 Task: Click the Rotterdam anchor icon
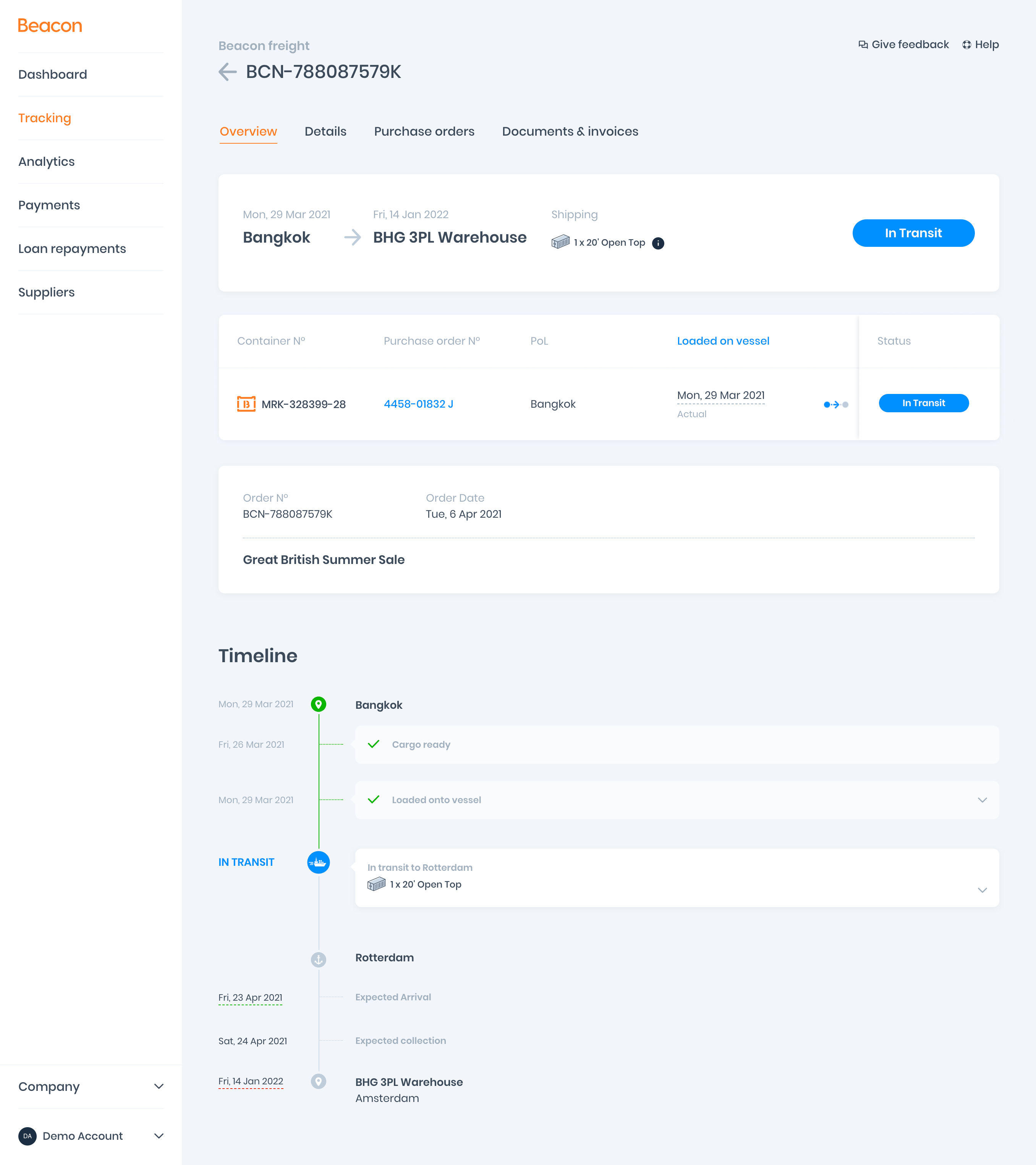click(319, 959)
